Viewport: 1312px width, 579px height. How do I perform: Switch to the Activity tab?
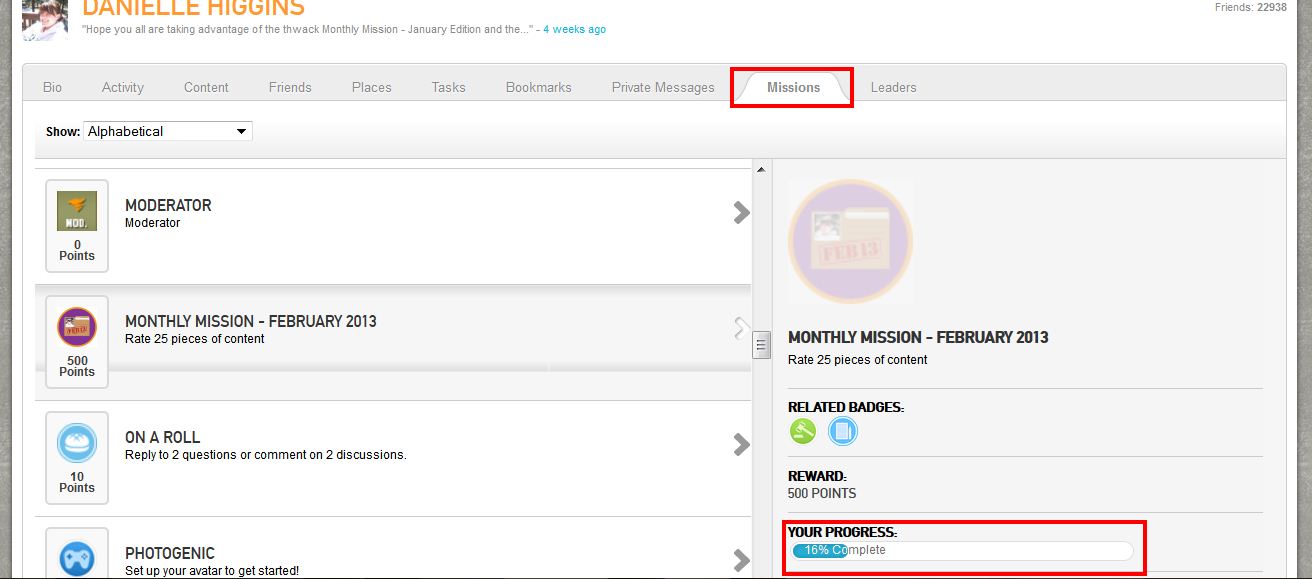(x=123, y=87)
